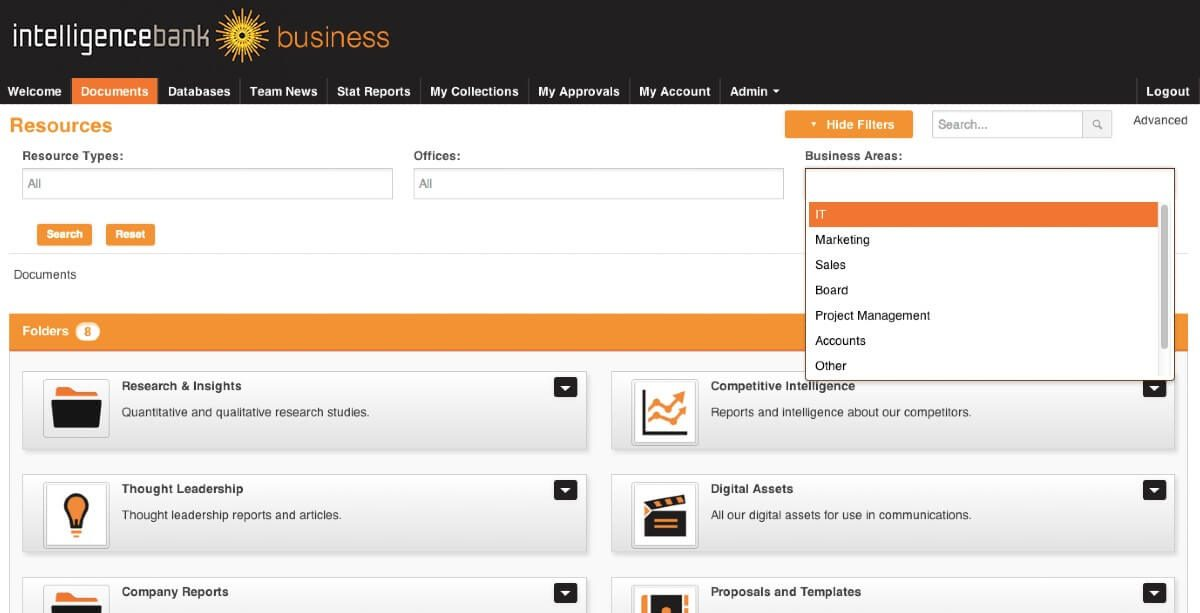Expand Digital Assets options arrow
This screenshot has width=1200, height=613.
pyautogui.click(x=1155, y=490)
